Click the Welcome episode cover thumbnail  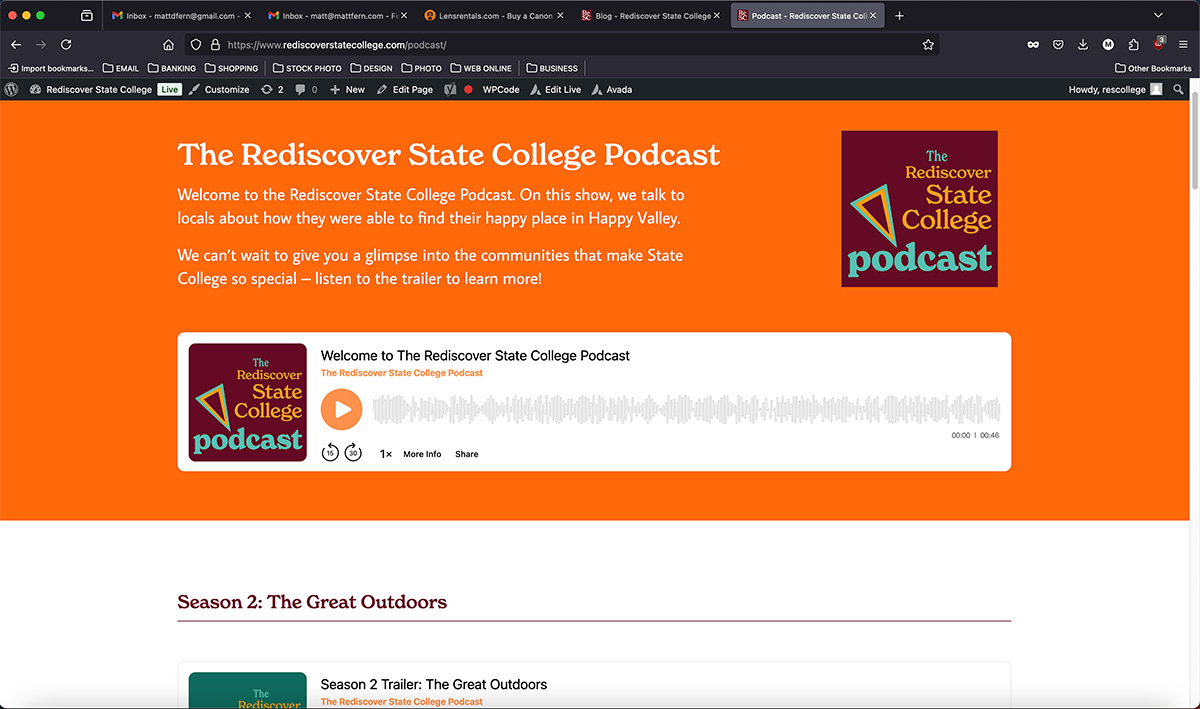tap(248, 403)
